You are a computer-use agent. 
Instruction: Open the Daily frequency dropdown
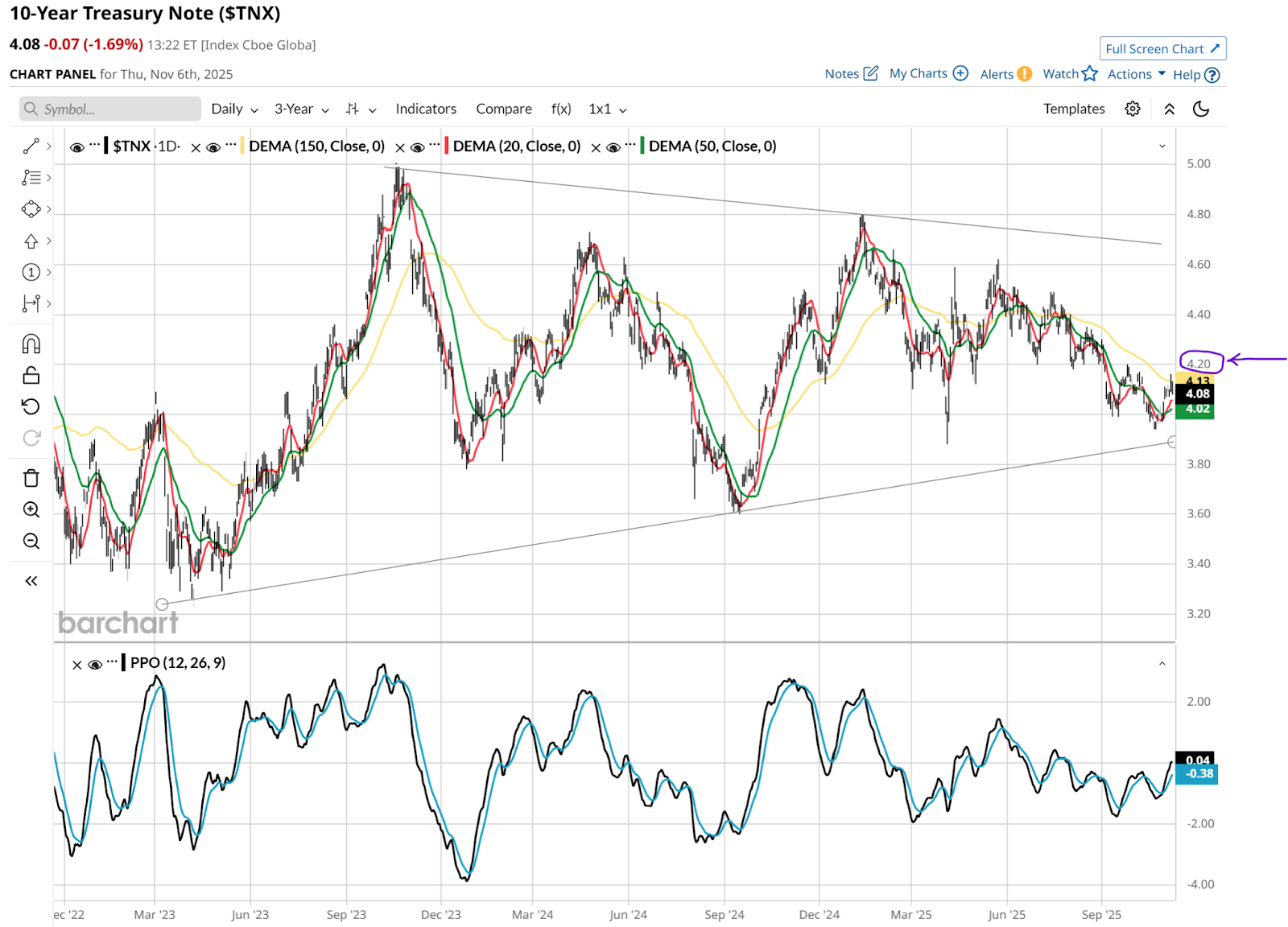pyautogui.click(x=233, y=109)
